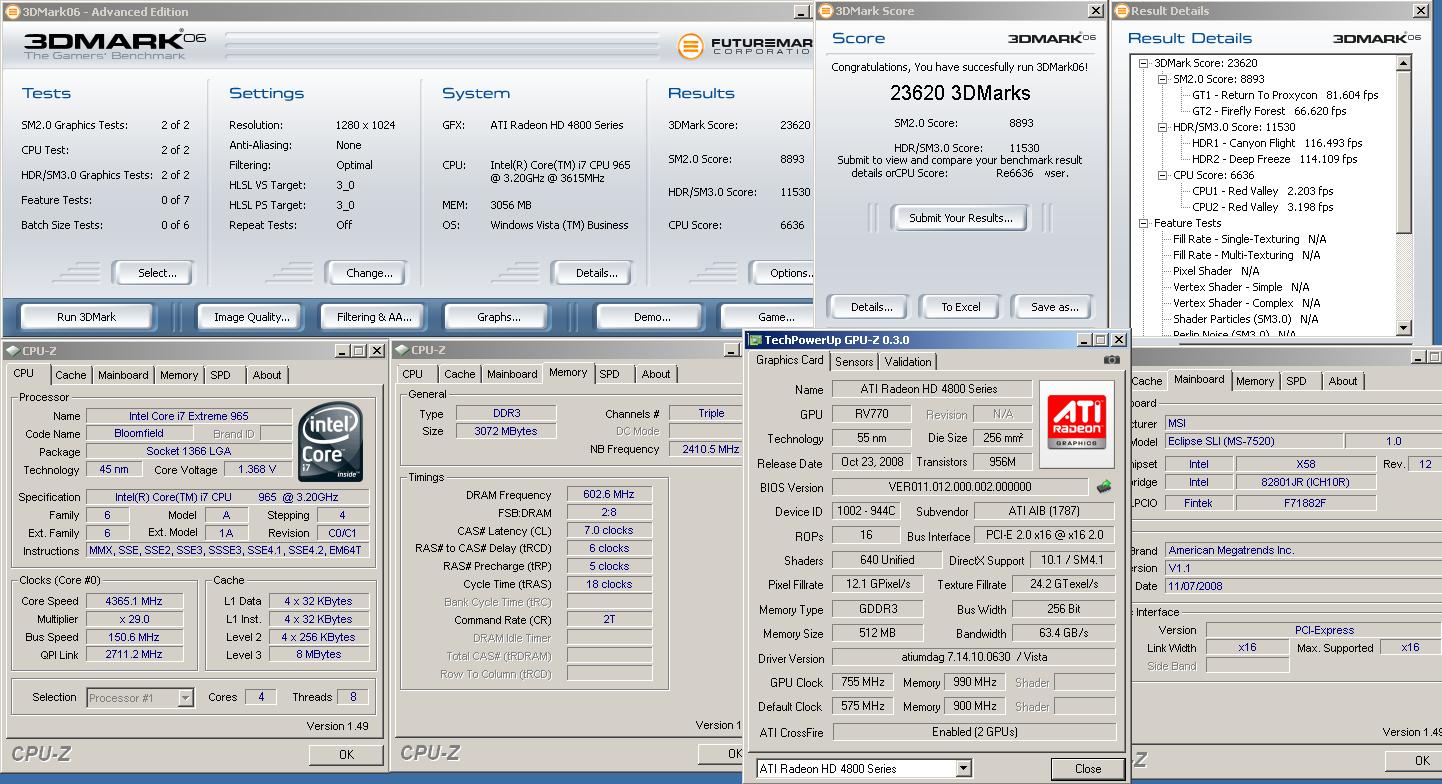Collapse the CPU Score: 6636 node

click(1163, 175)
